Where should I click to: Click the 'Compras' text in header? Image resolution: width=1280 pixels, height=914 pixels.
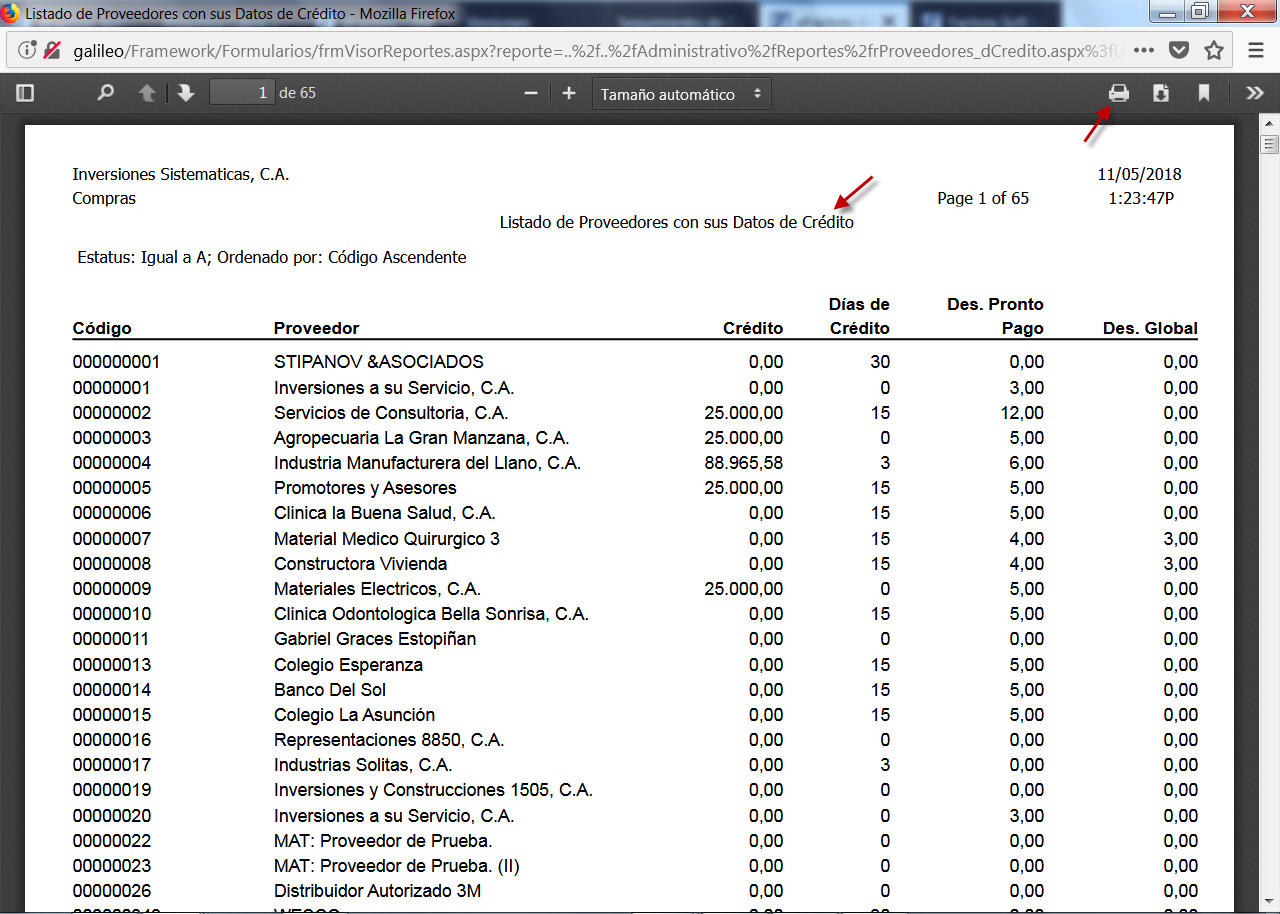pos(104,198)
